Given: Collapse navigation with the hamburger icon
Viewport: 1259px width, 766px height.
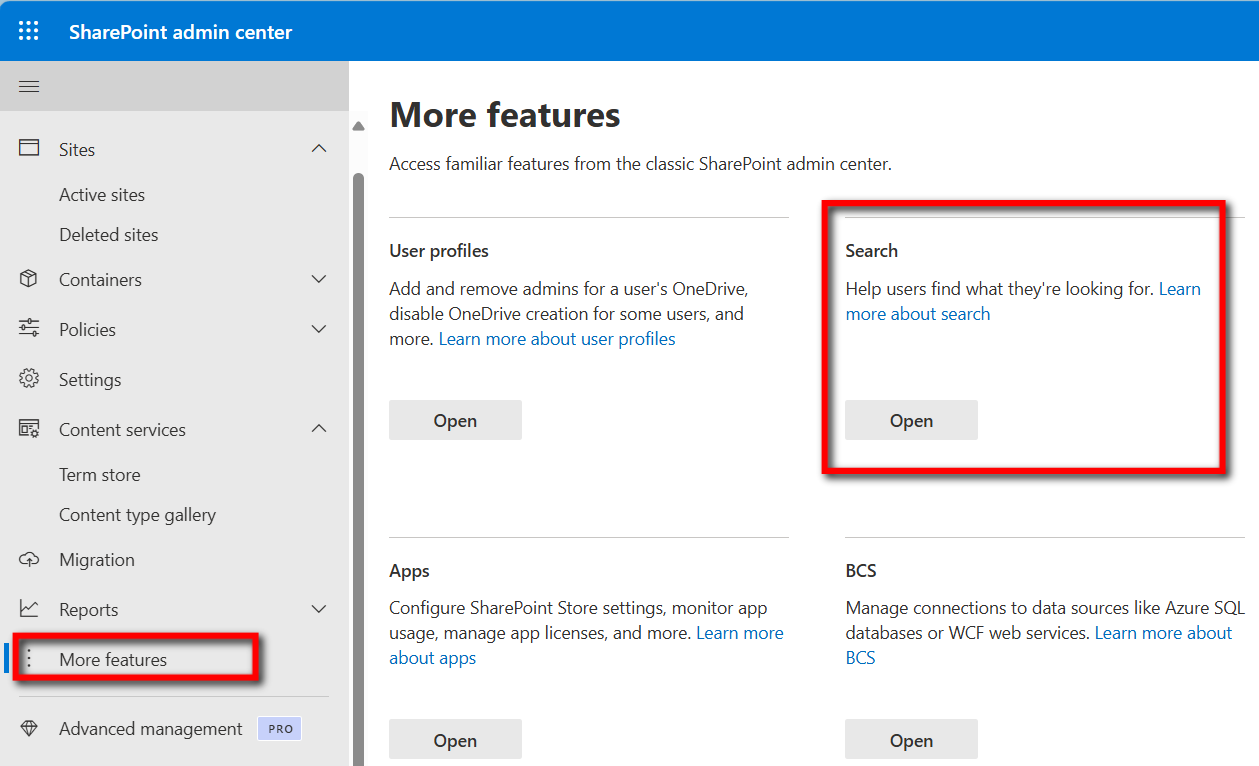Looking at the screenshot, I should pyautogui.click(x=29, y=87).
